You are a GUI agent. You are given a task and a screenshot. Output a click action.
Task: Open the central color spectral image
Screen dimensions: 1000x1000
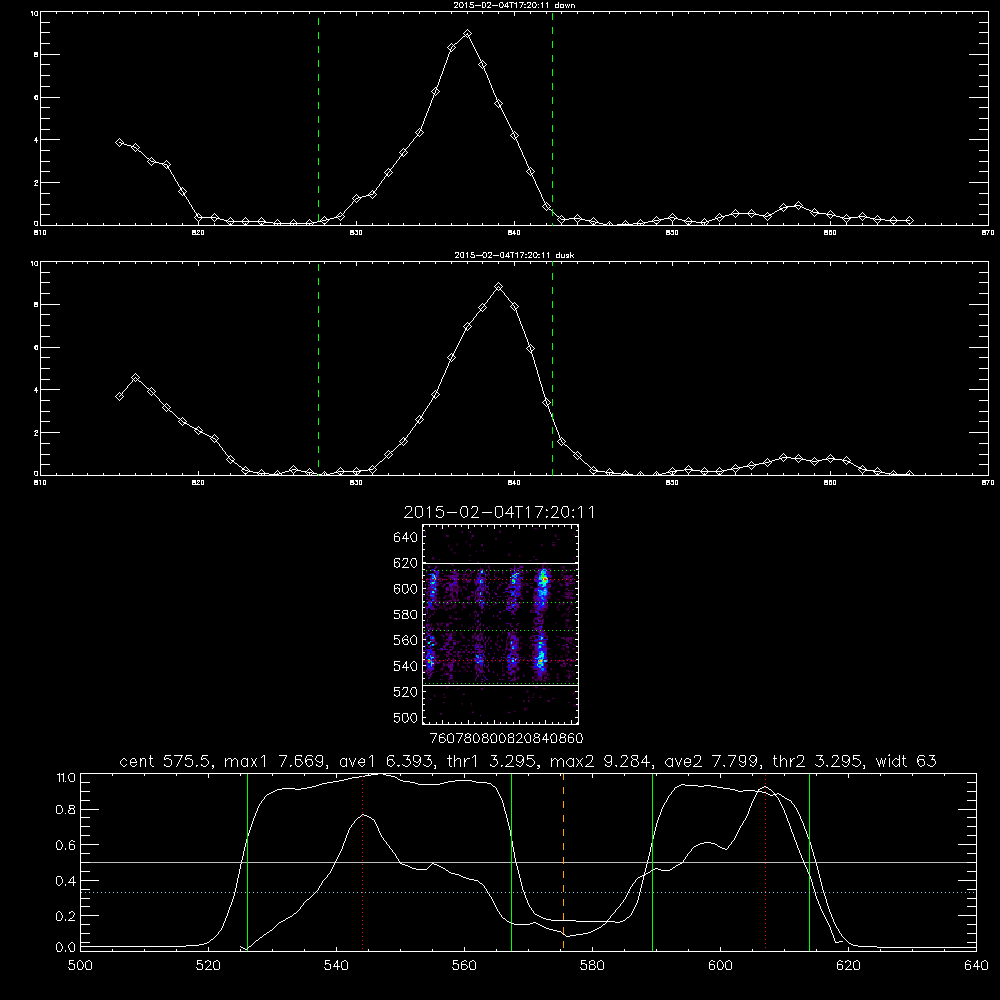pyautogui.click(x=500, y=624)
